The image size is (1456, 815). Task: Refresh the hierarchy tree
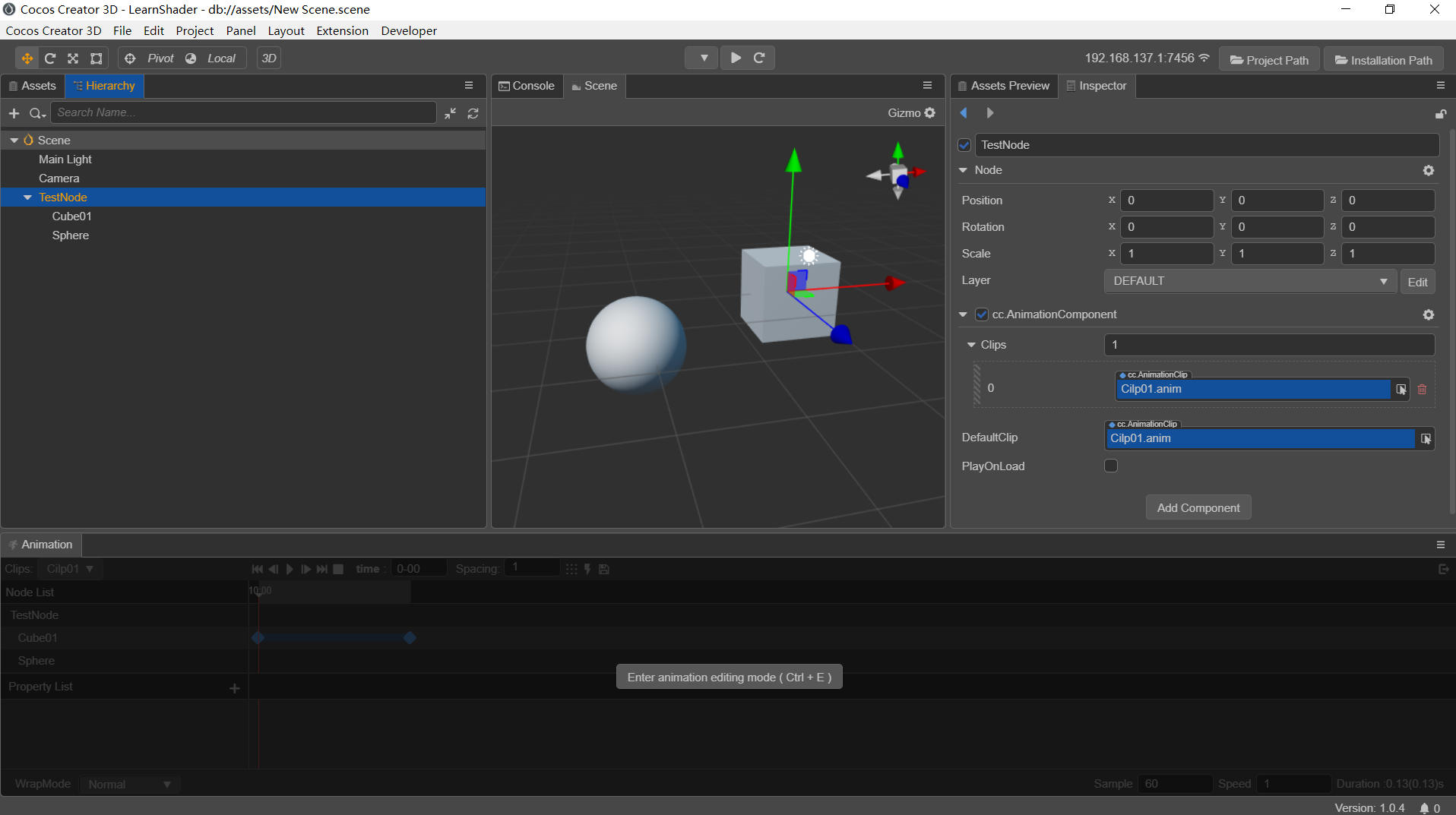tap(473, 113)
